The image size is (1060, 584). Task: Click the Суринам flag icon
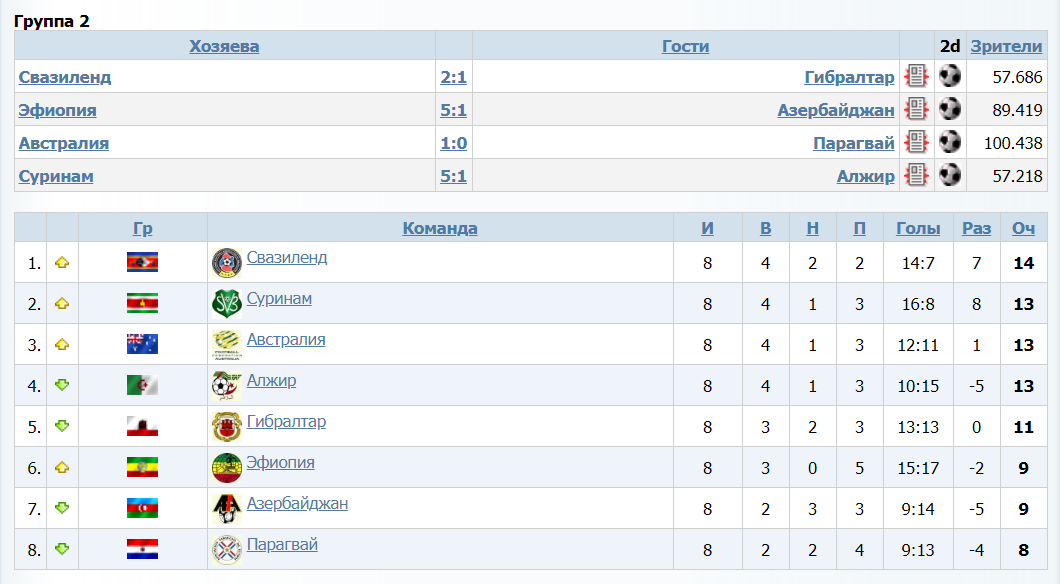pyautogui.click(x=142, y=303)
